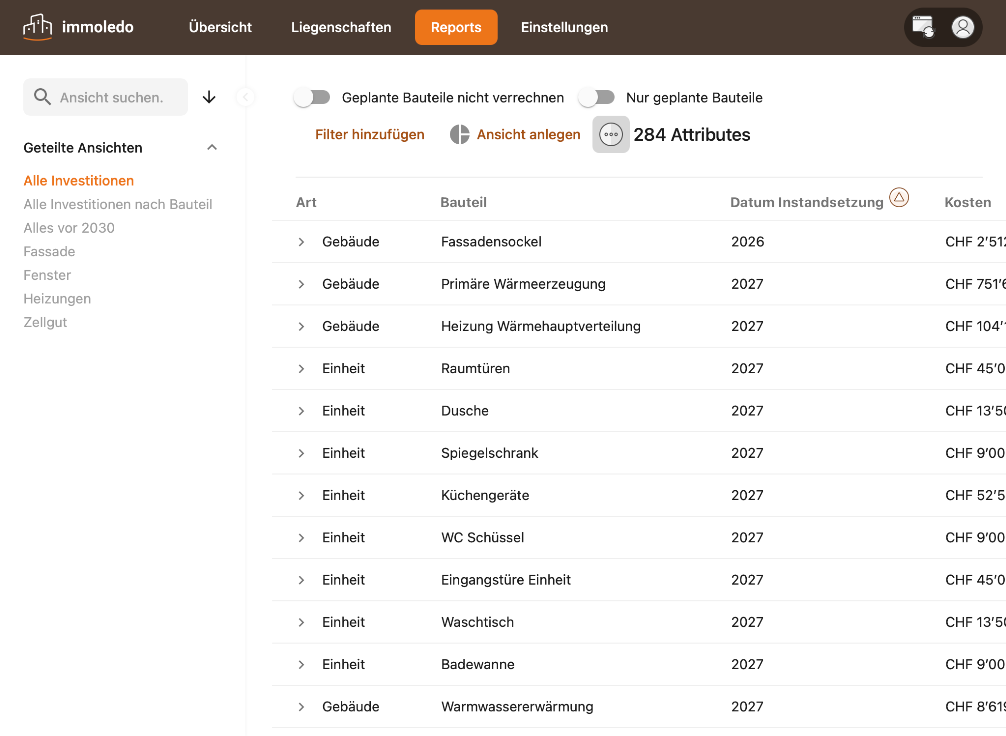Sort by the Art column header

[x=306, y=203]
